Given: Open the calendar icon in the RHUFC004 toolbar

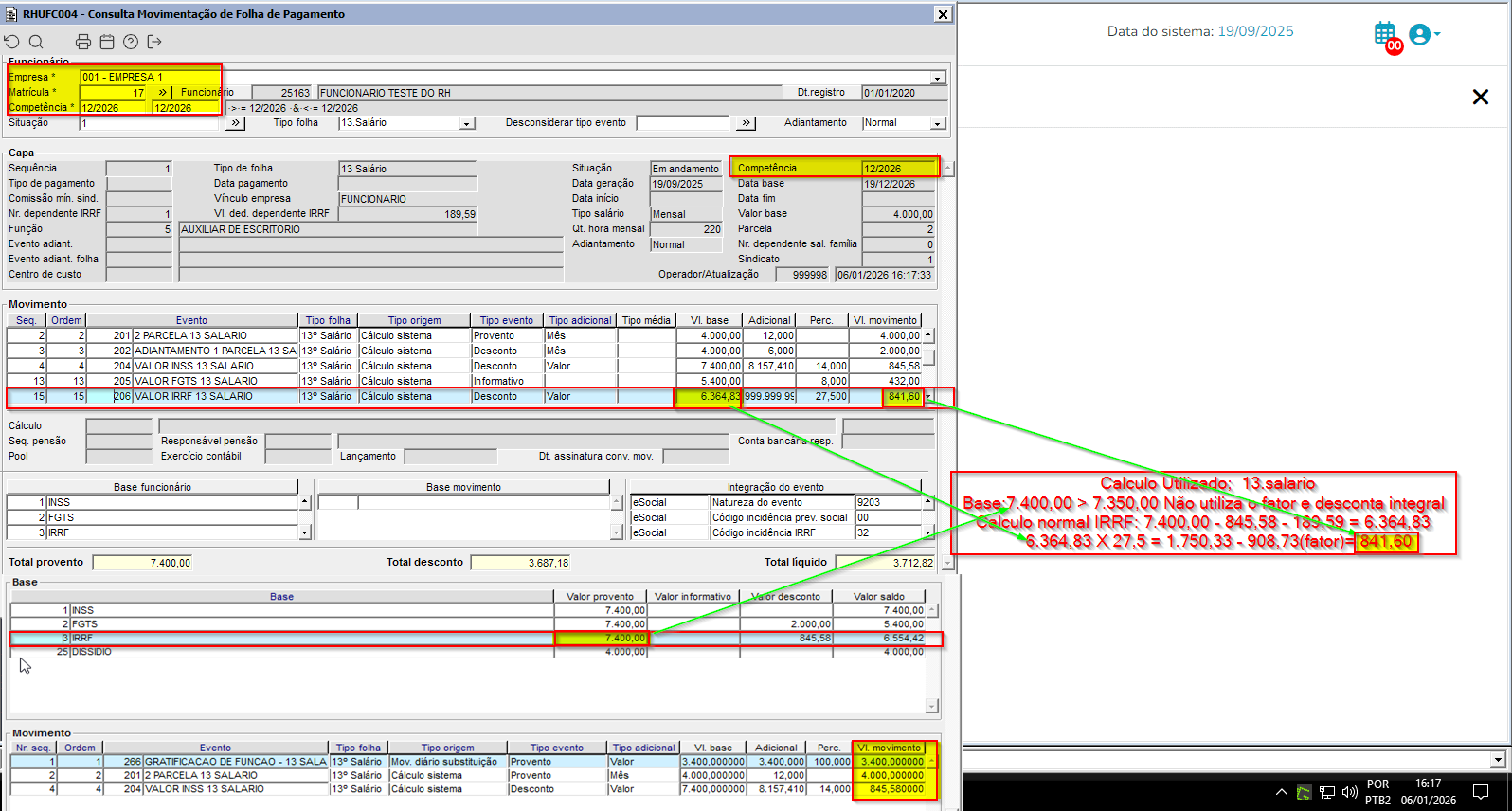Looking at the screenshot, I should (107, 42).
